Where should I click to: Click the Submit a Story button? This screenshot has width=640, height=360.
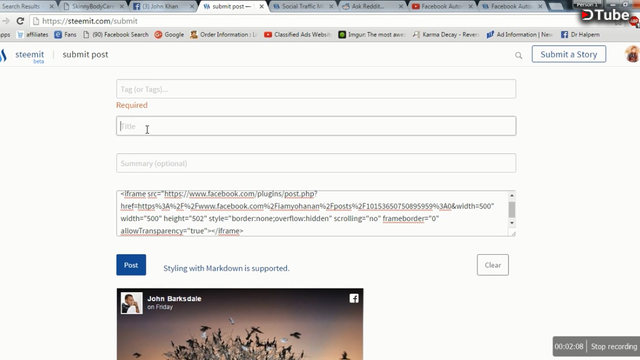point(569,54)
